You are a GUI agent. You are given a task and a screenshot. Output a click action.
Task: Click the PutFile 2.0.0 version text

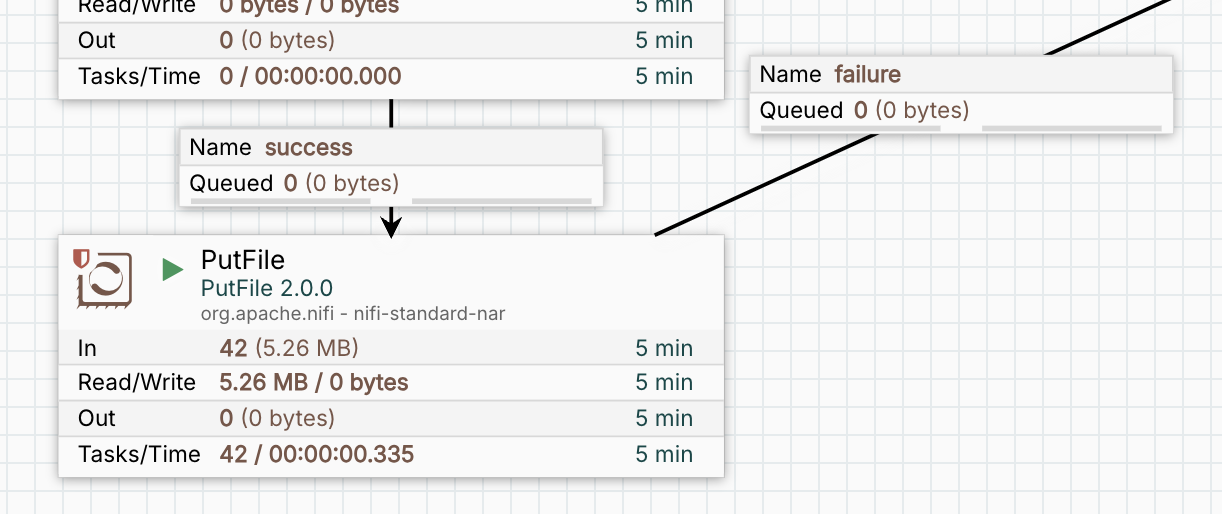tap(267, 288)
